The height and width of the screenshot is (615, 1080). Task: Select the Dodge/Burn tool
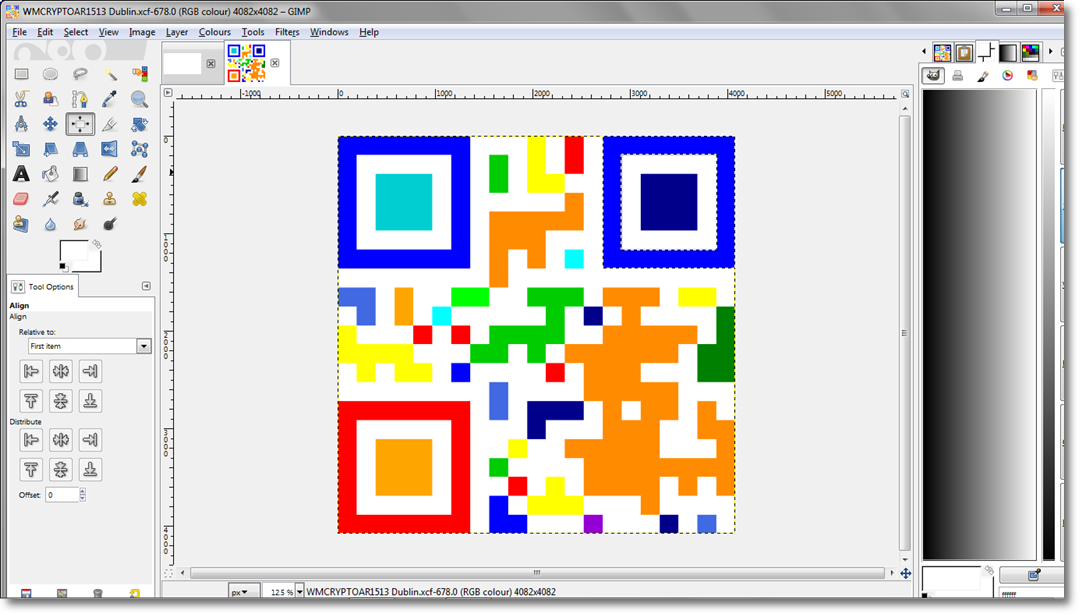(110, 224)
